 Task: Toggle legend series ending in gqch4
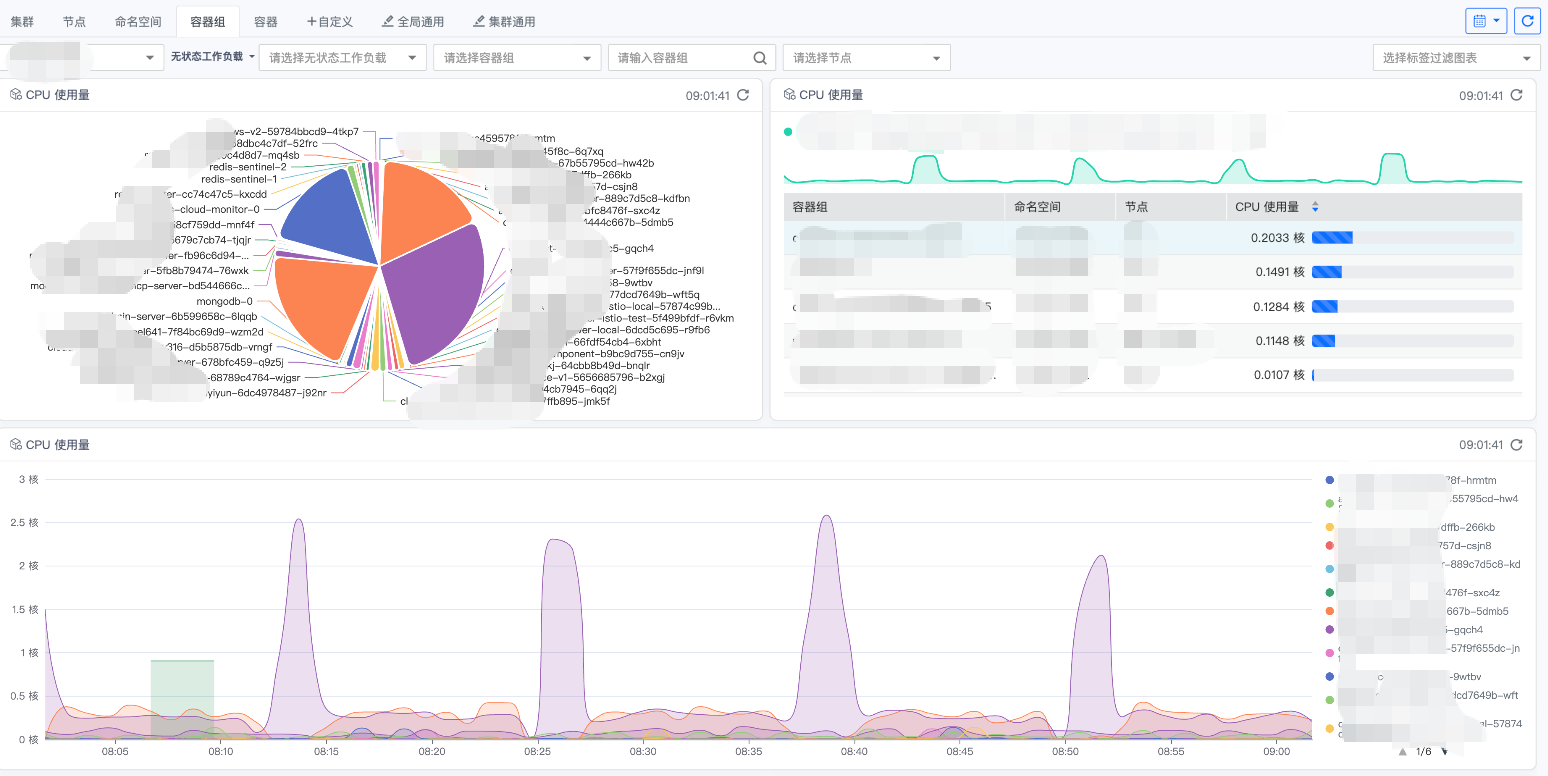click(1330, 630)
